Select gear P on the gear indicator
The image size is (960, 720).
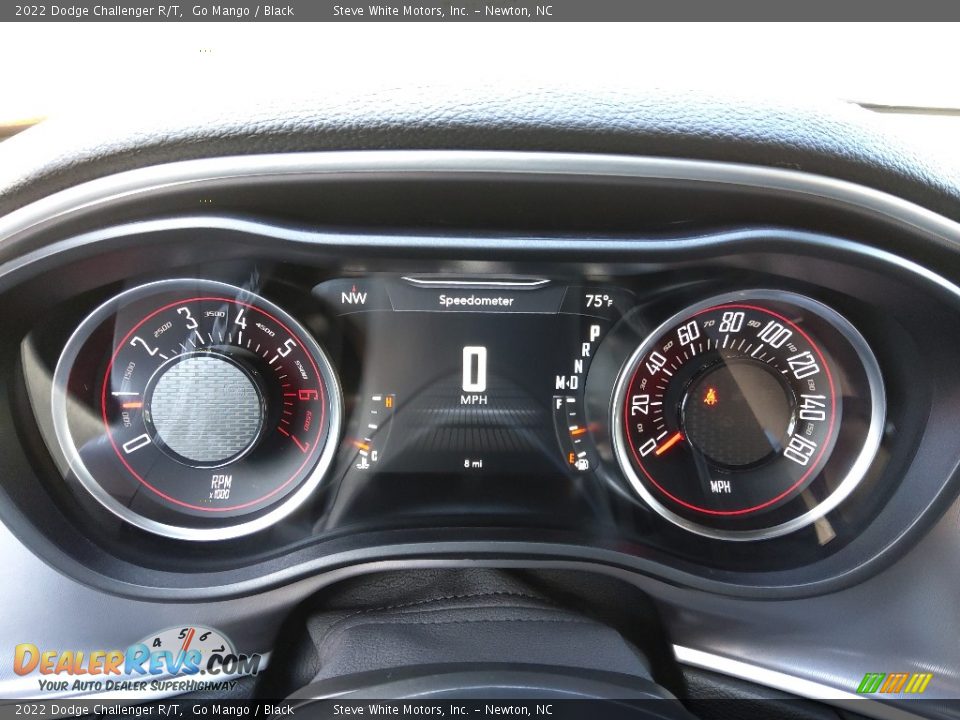coord(594,333)
